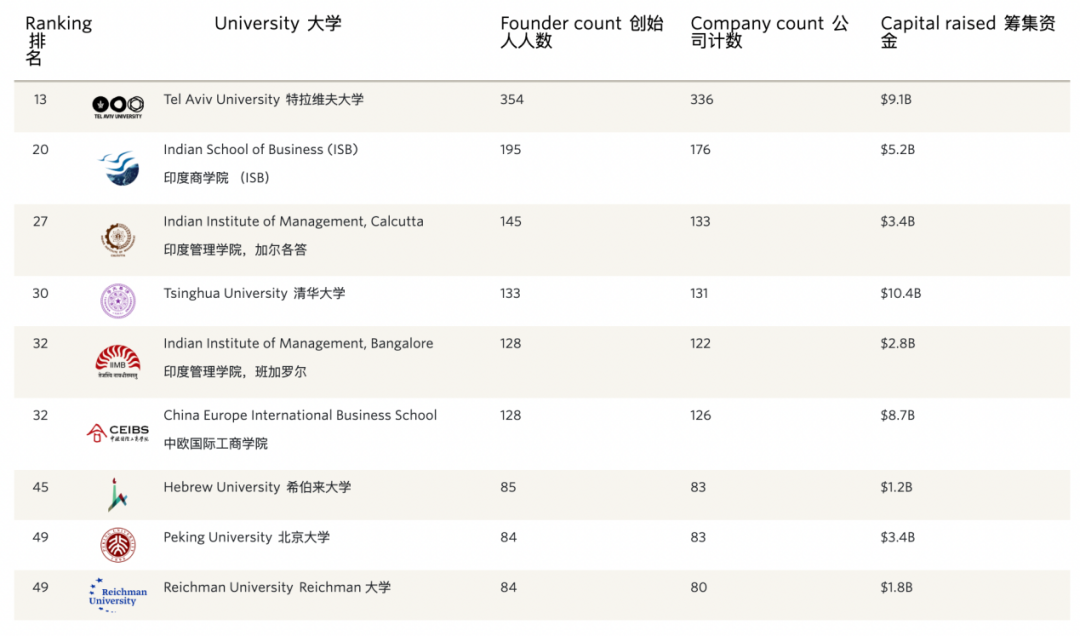The image size is (1080, 636).
Task: Click founder count 195
Action: coord(510,150)
